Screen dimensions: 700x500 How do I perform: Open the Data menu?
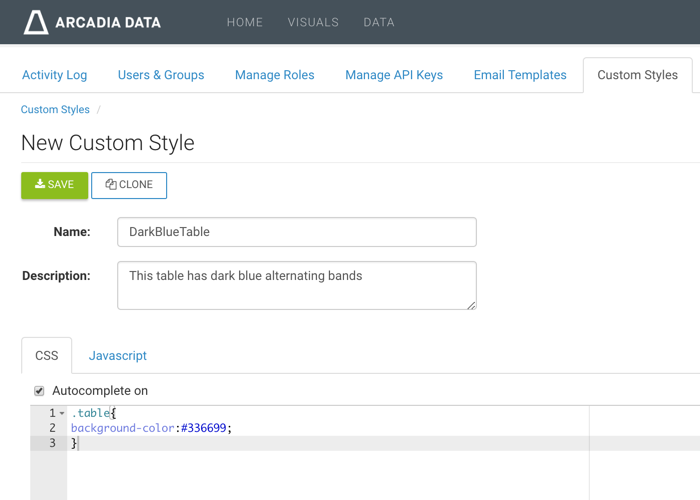[x=378, y=22]
